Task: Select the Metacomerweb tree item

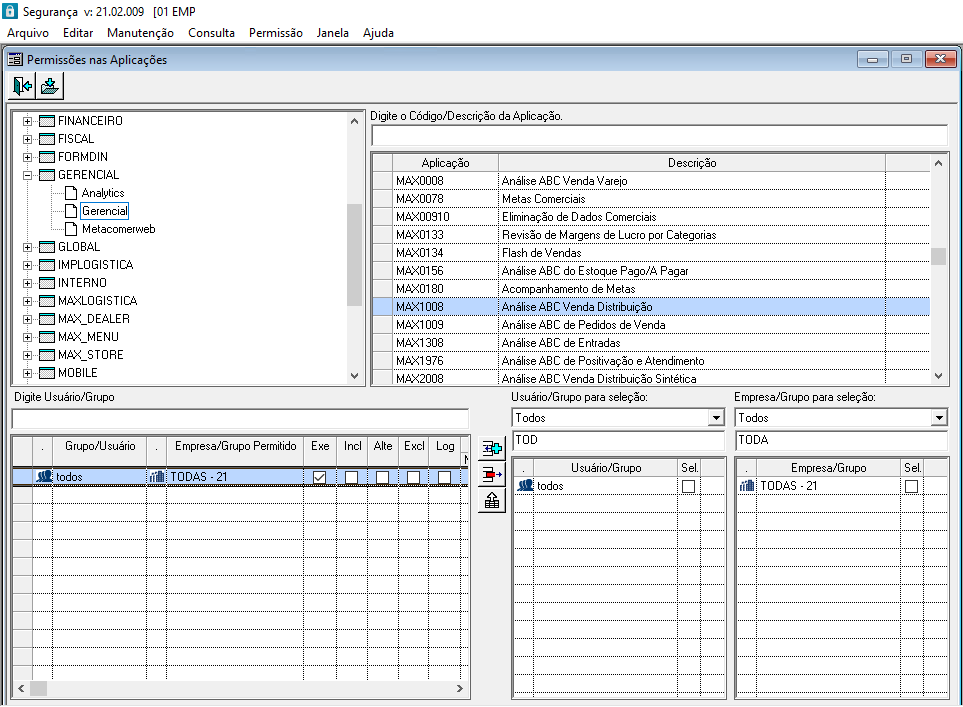Action: point(119,229)
